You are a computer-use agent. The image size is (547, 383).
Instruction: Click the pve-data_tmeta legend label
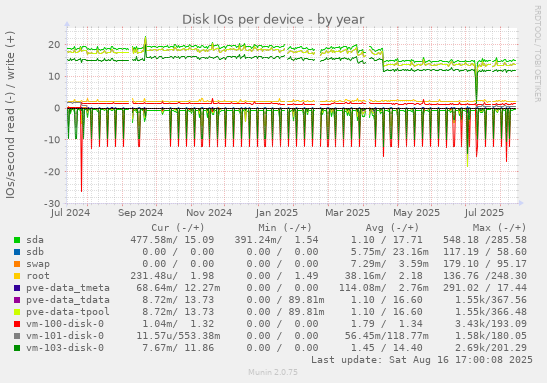[x=68, y=288]
